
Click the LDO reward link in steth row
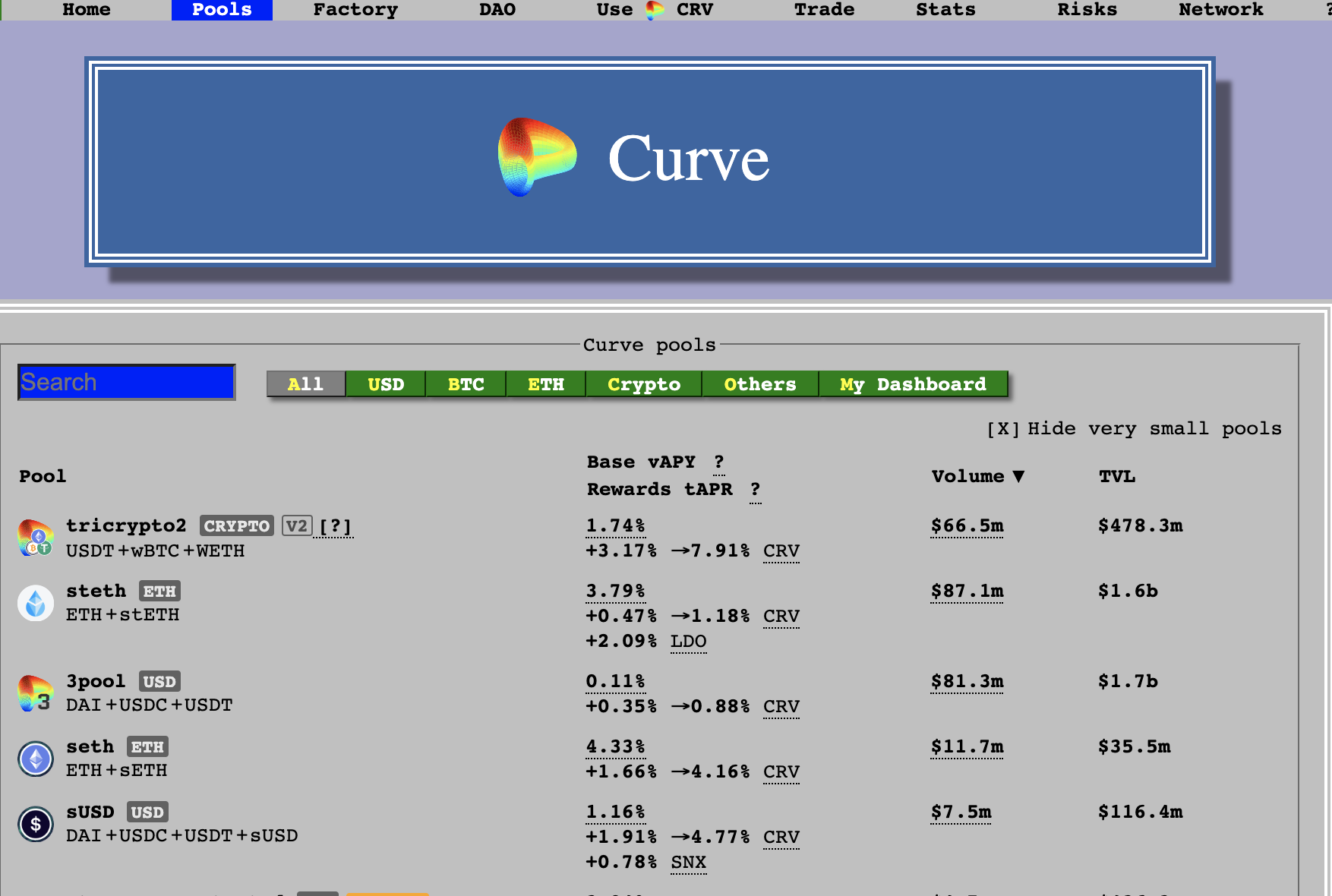coord(689,642)
